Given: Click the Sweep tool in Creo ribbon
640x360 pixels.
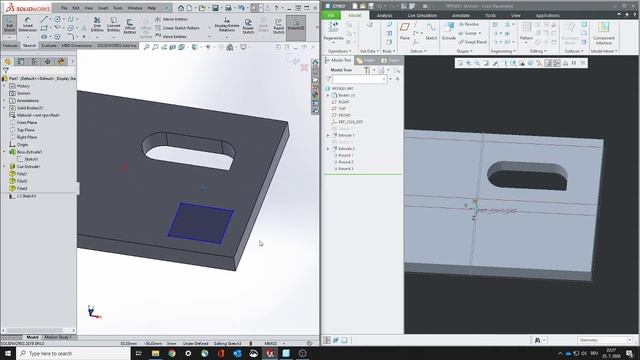Looking at the screenshot, I should tap(468, 33).
